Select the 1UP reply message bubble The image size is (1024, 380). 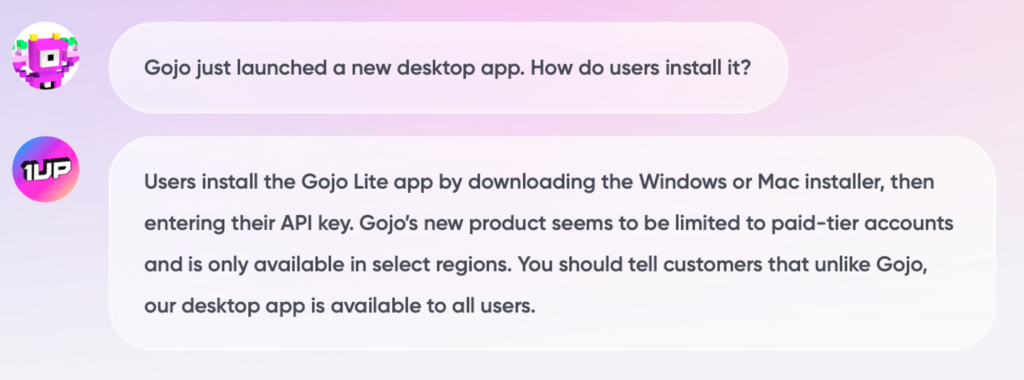tap(552, 243)
